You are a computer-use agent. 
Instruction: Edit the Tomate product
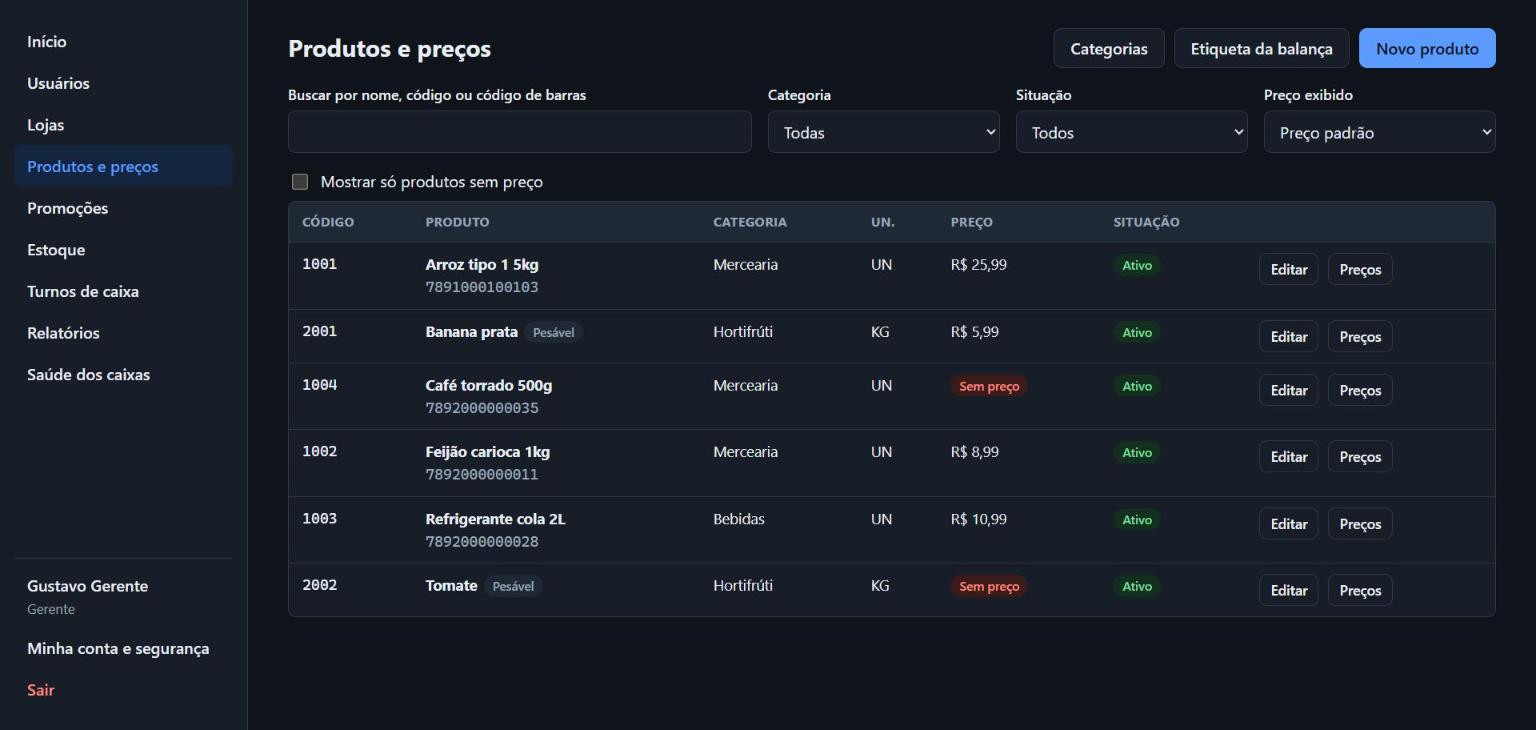(x=1289, y=590)
